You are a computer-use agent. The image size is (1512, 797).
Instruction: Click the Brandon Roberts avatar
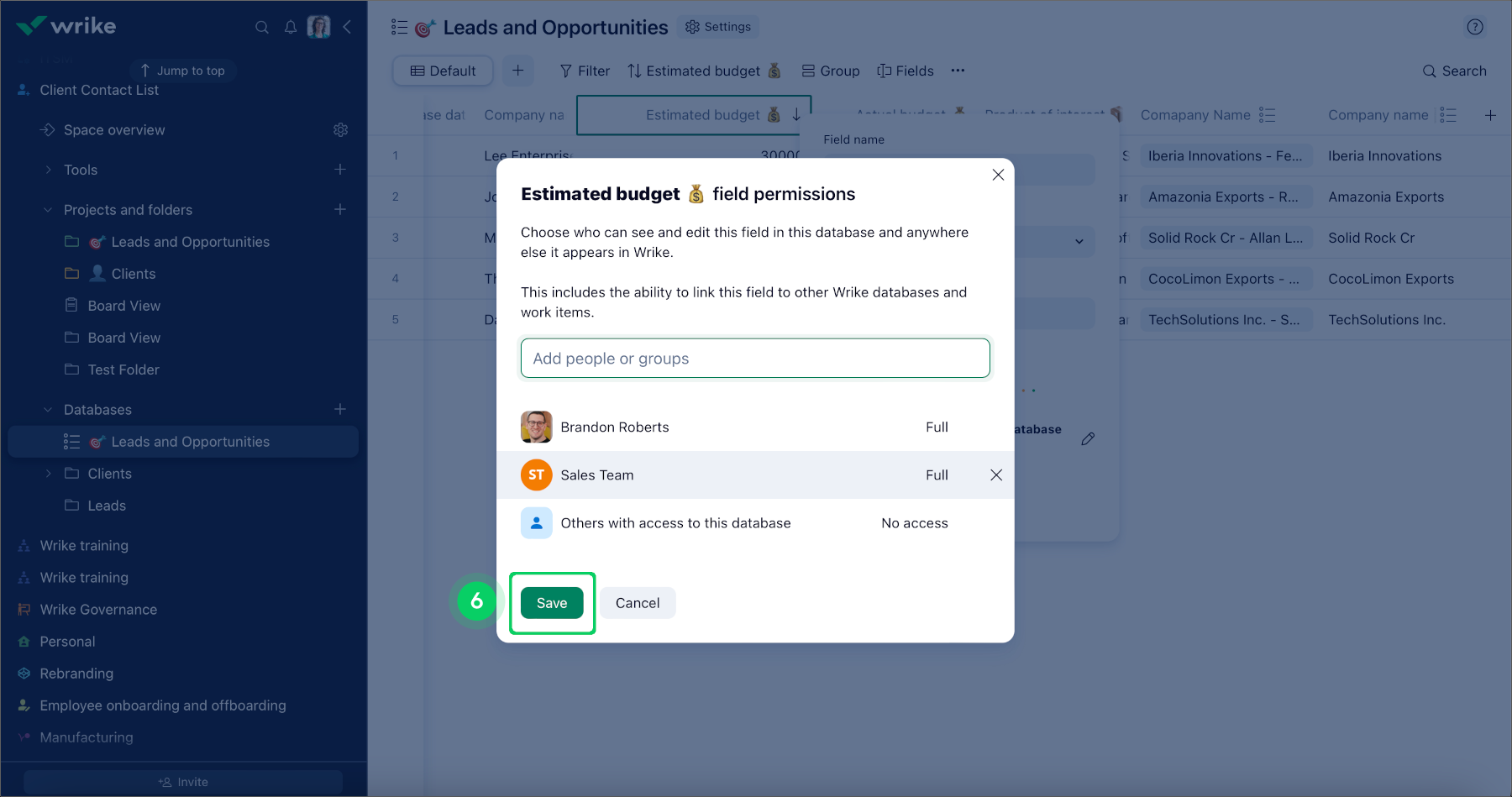(537, 427)
